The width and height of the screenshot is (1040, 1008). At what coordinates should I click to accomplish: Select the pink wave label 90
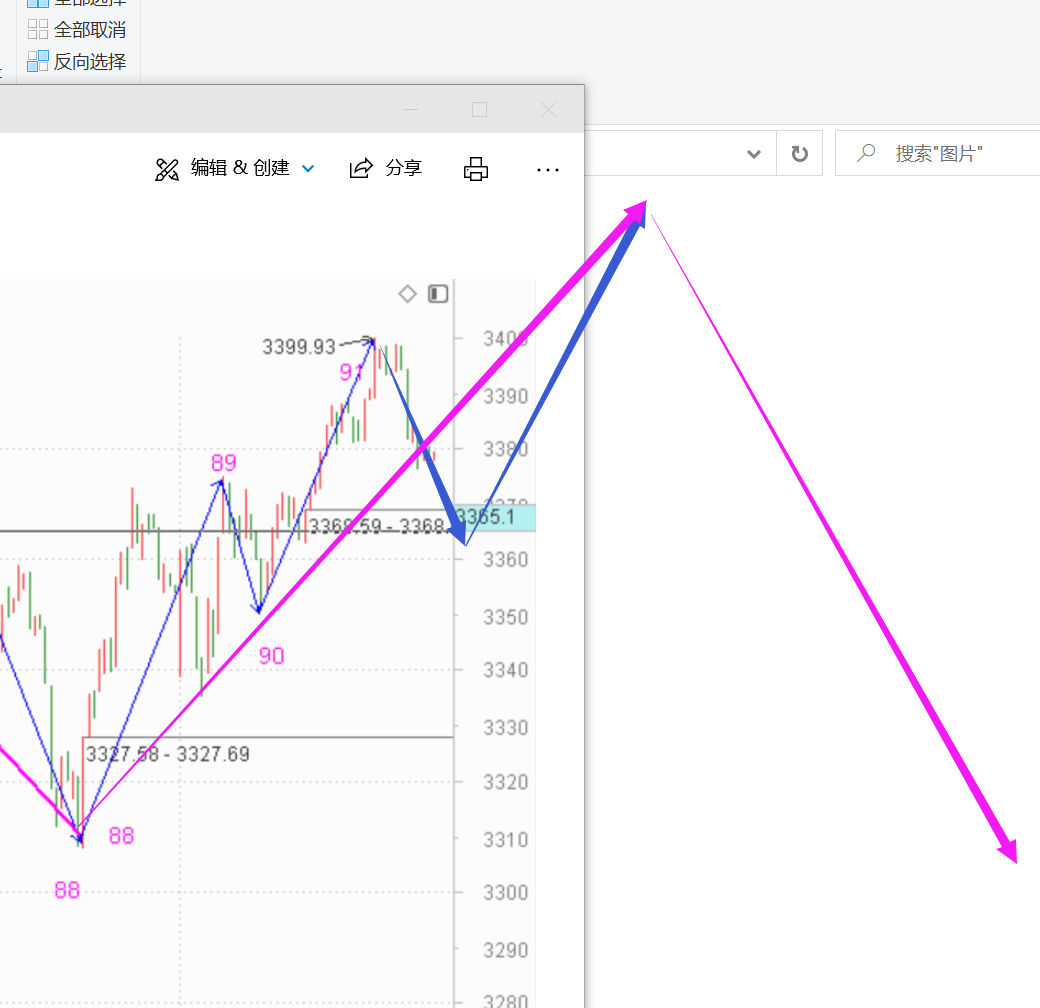tap(271, 656)
